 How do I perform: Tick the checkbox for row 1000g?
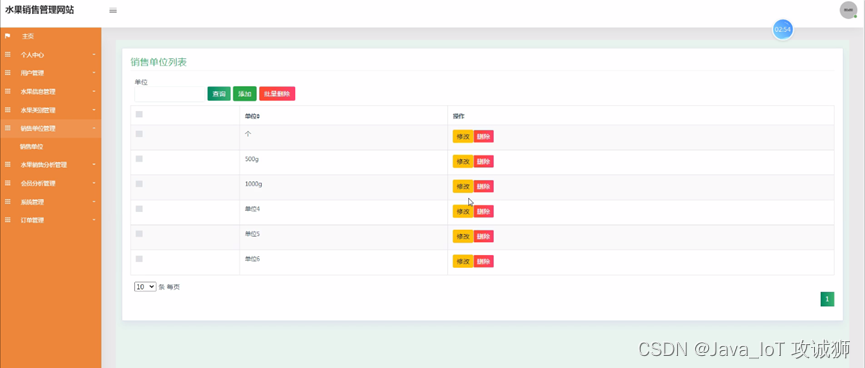pos(139,184)
